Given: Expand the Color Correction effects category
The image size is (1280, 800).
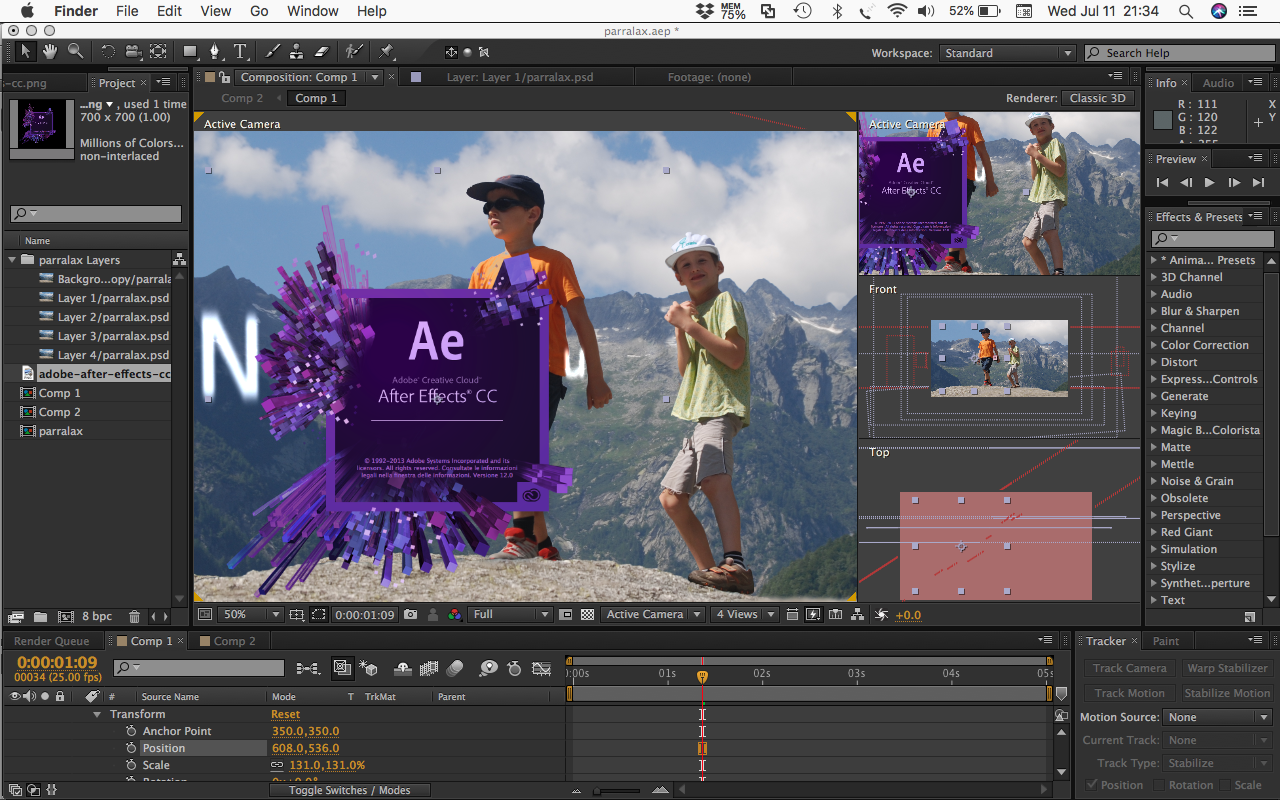Looking at the screenshot, I should (x=1153, y=345).
